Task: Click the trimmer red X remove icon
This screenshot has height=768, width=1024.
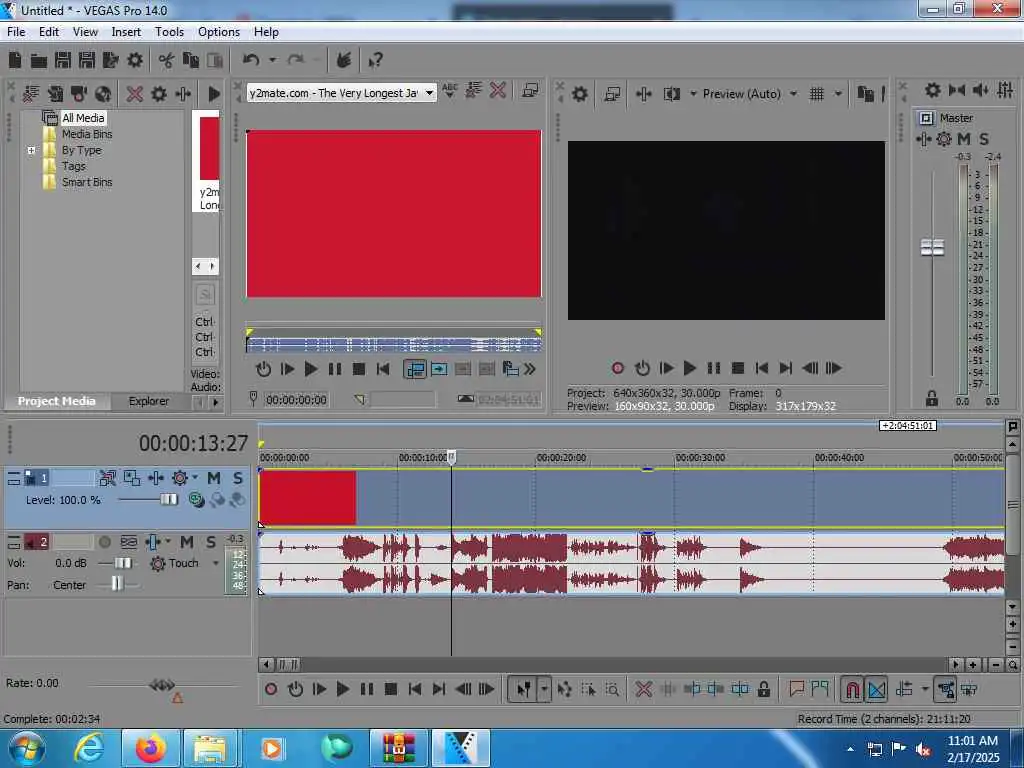Action: [498, 90]
